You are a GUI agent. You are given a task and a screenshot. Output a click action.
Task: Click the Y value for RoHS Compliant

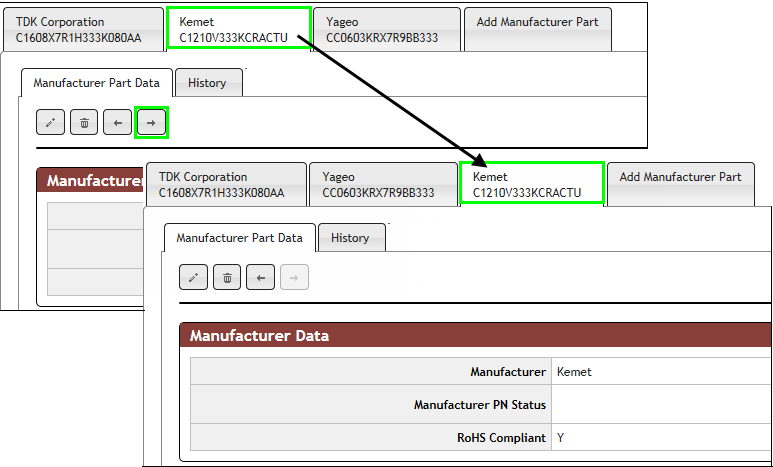pos(561,438)
